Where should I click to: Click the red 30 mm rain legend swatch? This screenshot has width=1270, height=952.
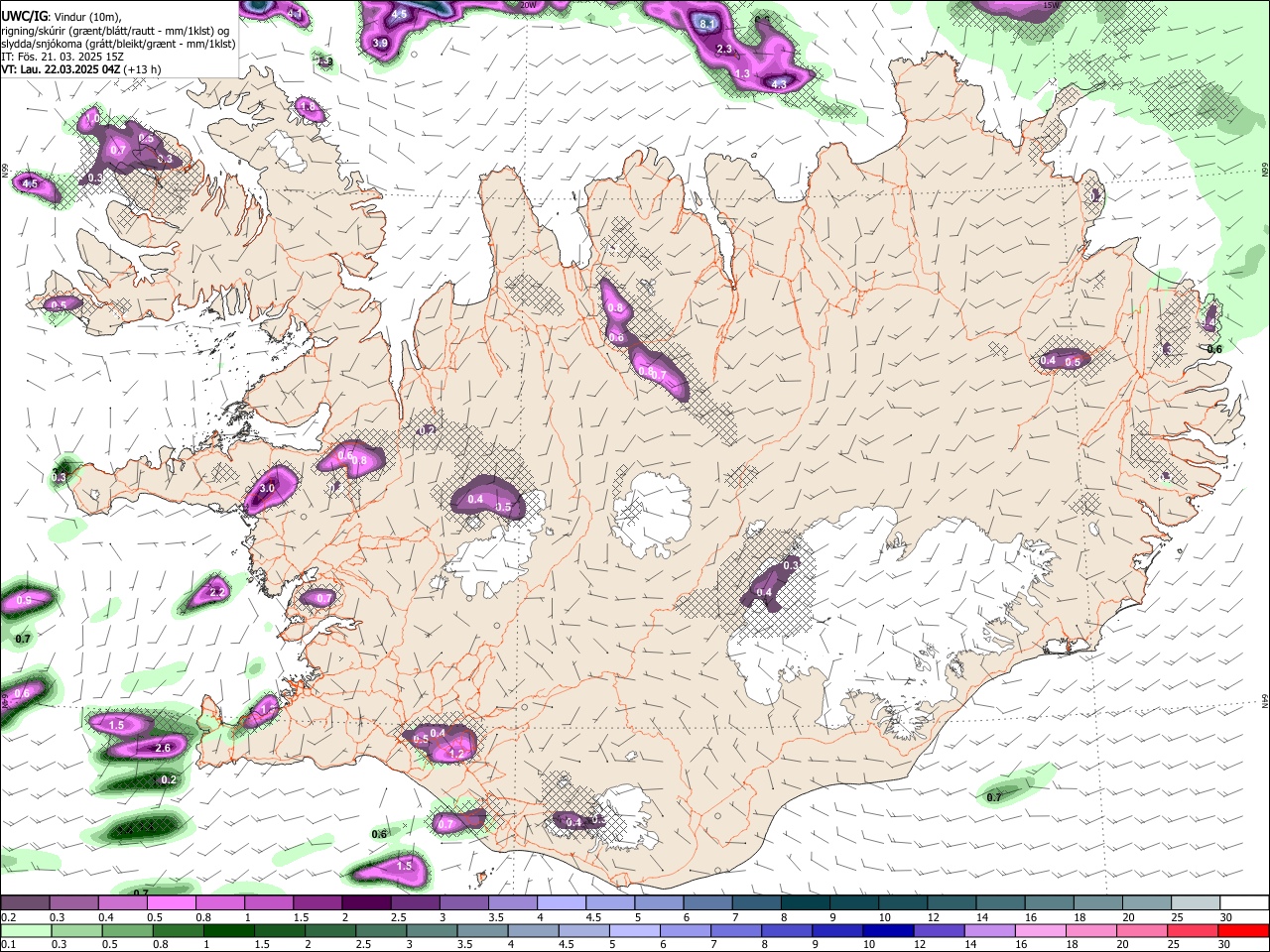[1243, 930]
